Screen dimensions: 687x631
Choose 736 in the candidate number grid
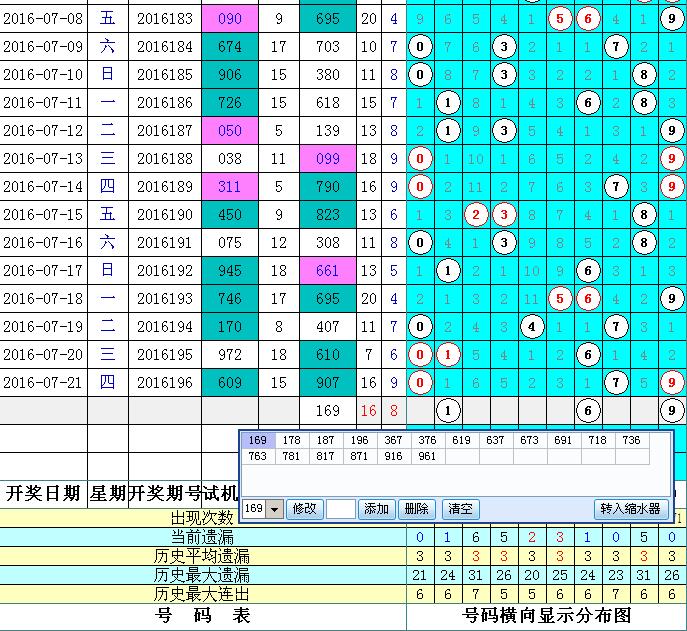631,440
